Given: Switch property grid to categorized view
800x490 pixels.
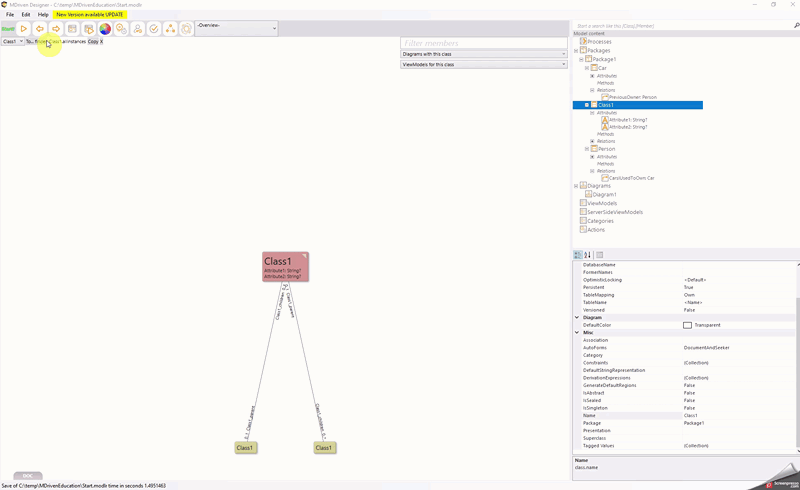Looking at the screenshot, I should point(578,255).
